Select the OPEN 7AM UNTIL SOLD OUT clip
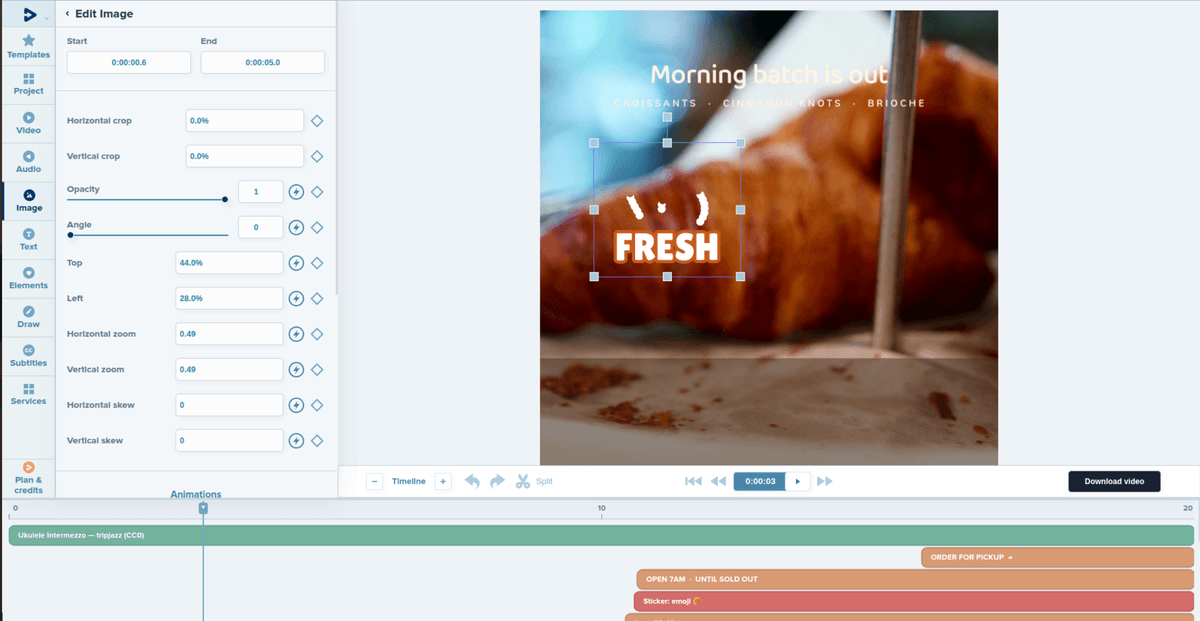The width and height of the screenshot is (1200, 621). click(x=915, y=579)
